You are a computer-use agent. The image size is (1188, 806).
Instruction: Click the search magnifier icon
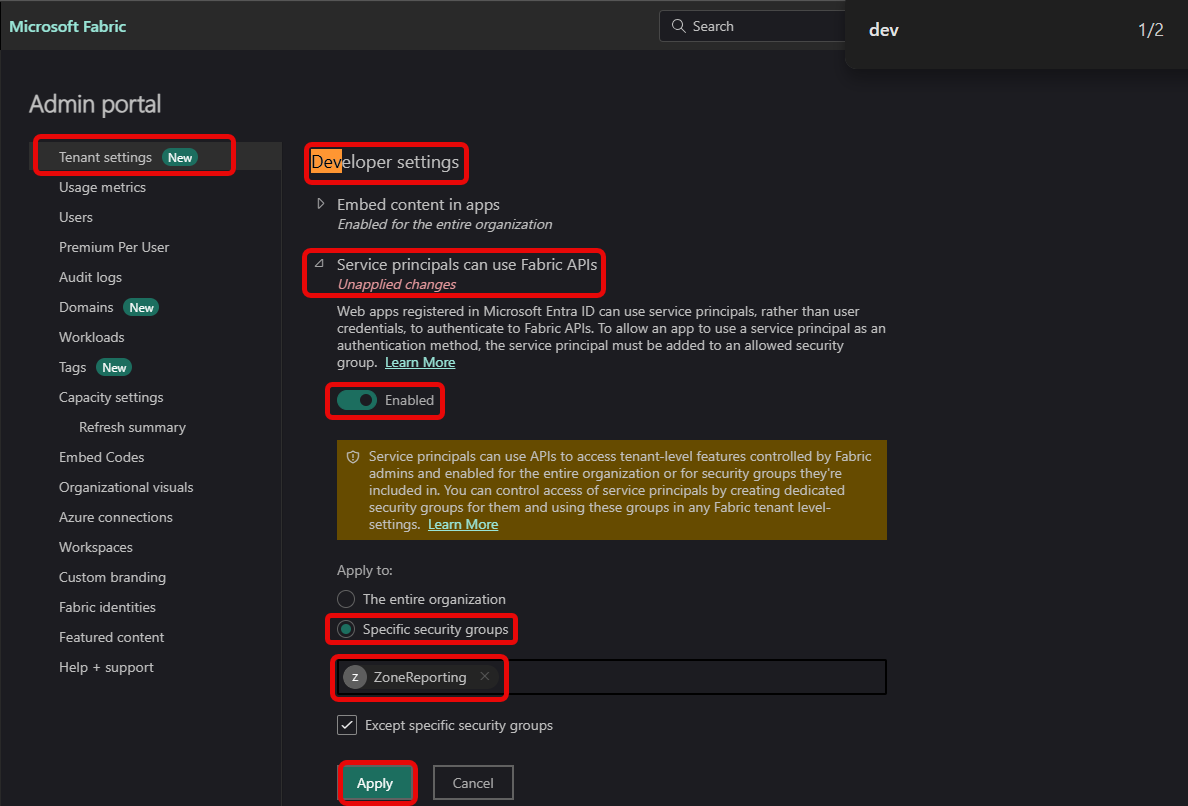click(x=678, y=26)
